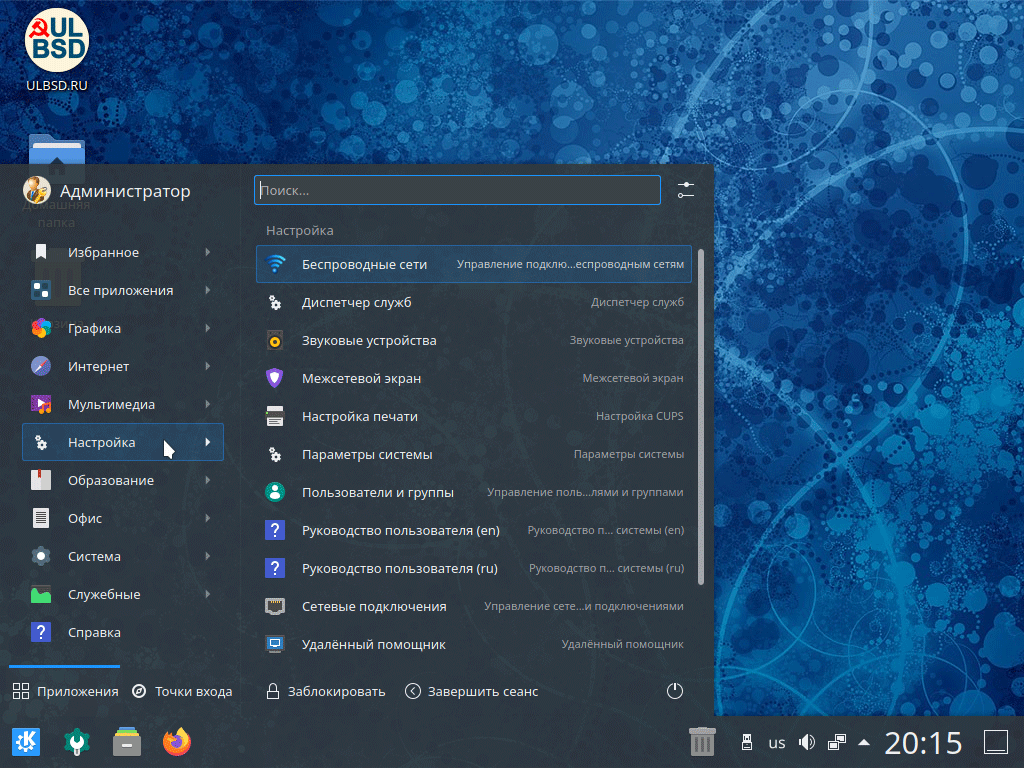Click the Поиск search field

click(457, 190)
